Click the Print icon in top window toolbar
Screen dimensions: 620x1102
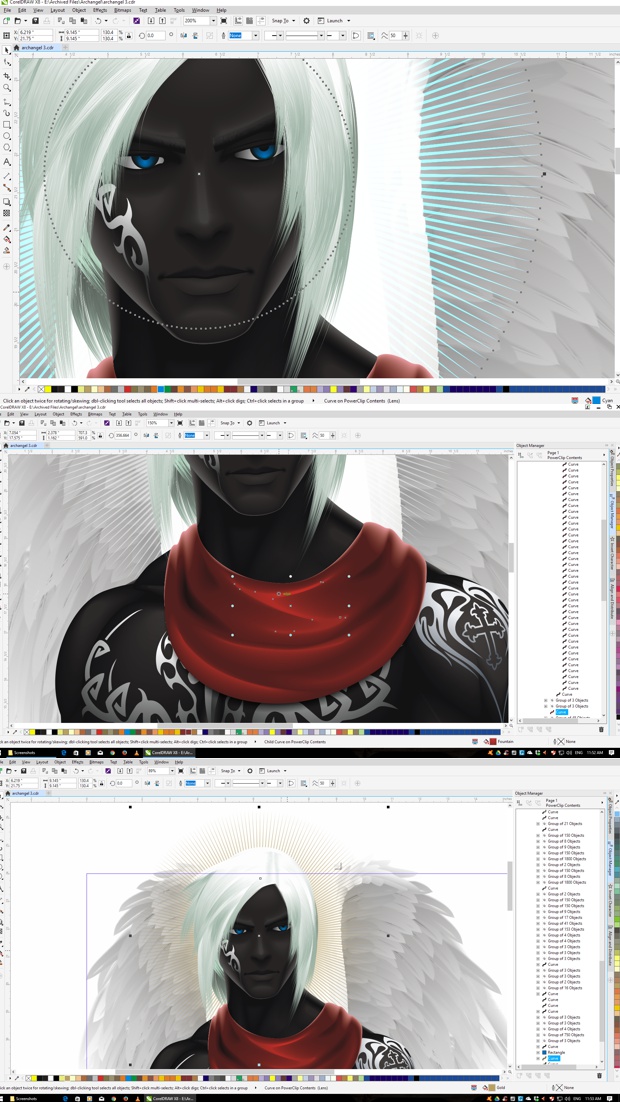pos(45,21)
